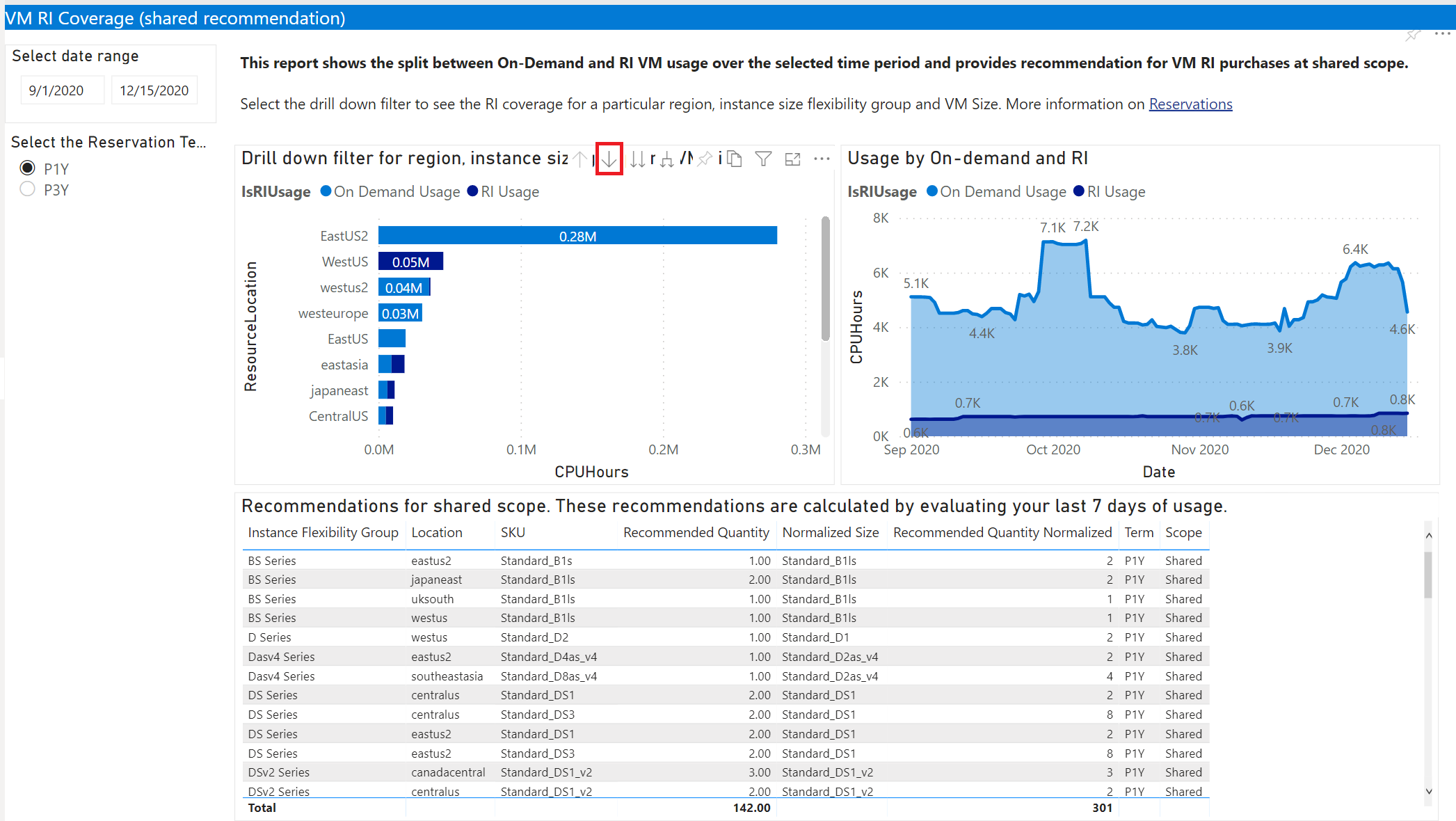The image size is (1456, 821).
Task: Open drill down chart in focus mode
Action: coord(792,159)
